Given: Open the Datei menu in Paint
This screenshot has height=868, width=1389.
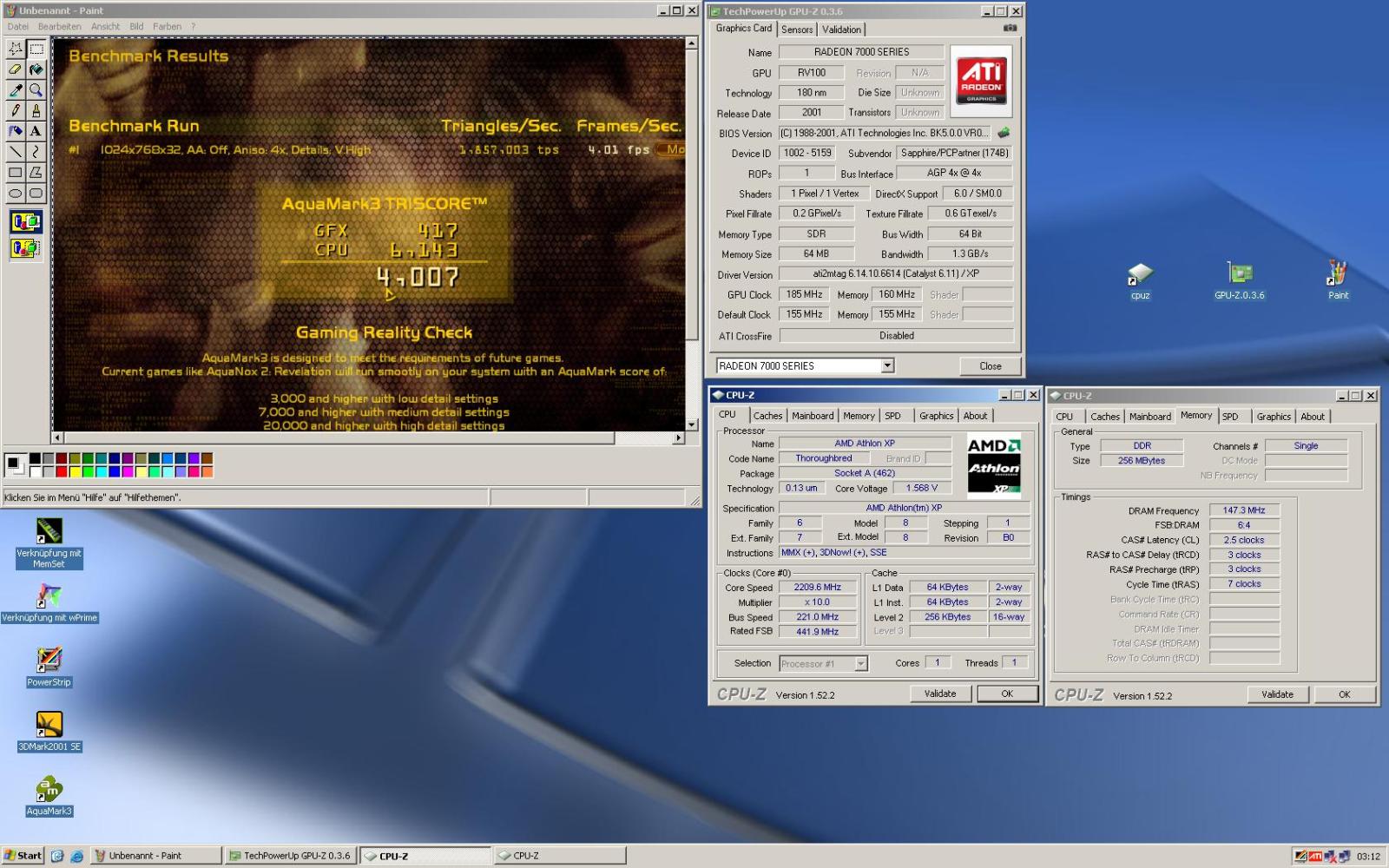Looking at the screenshot, I should point(18,27).
